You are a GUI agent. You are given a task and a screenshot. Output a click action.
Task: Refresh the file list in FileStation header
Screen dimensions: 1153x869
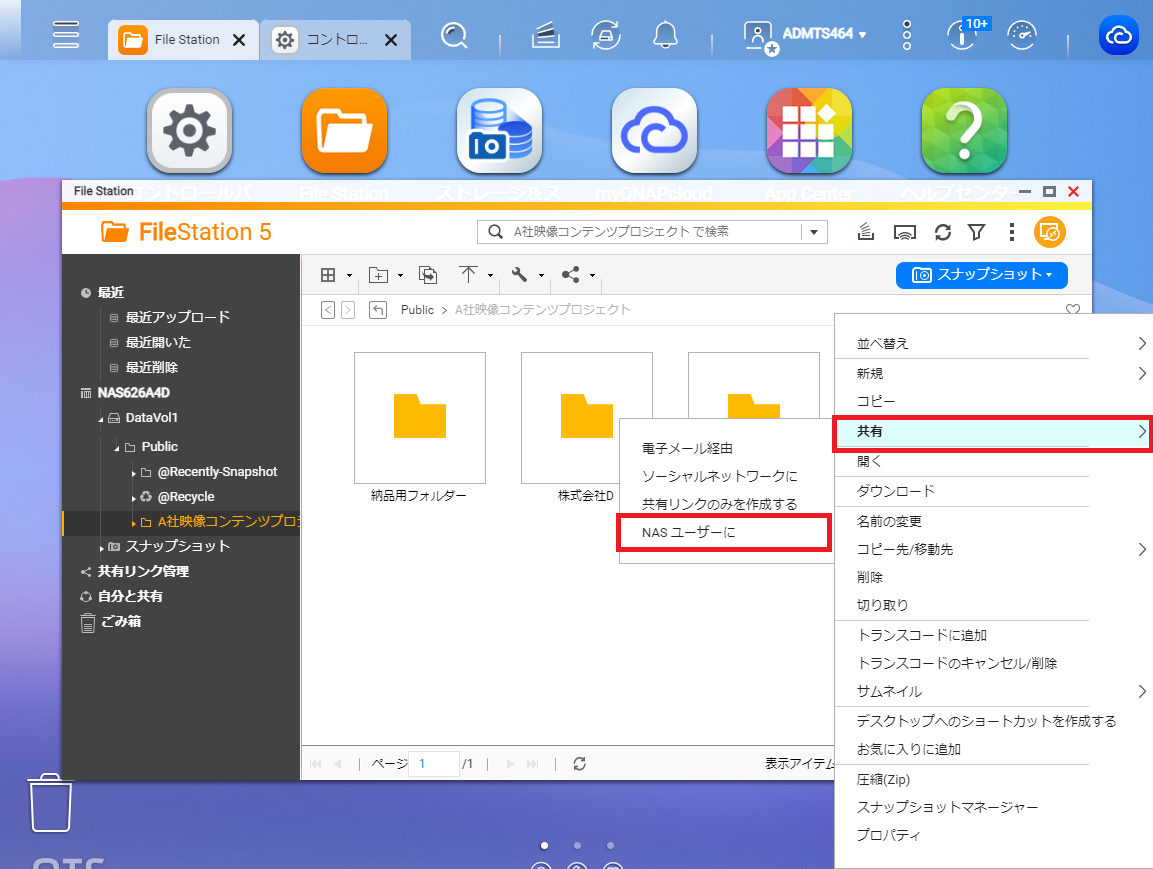pos(943,232)
